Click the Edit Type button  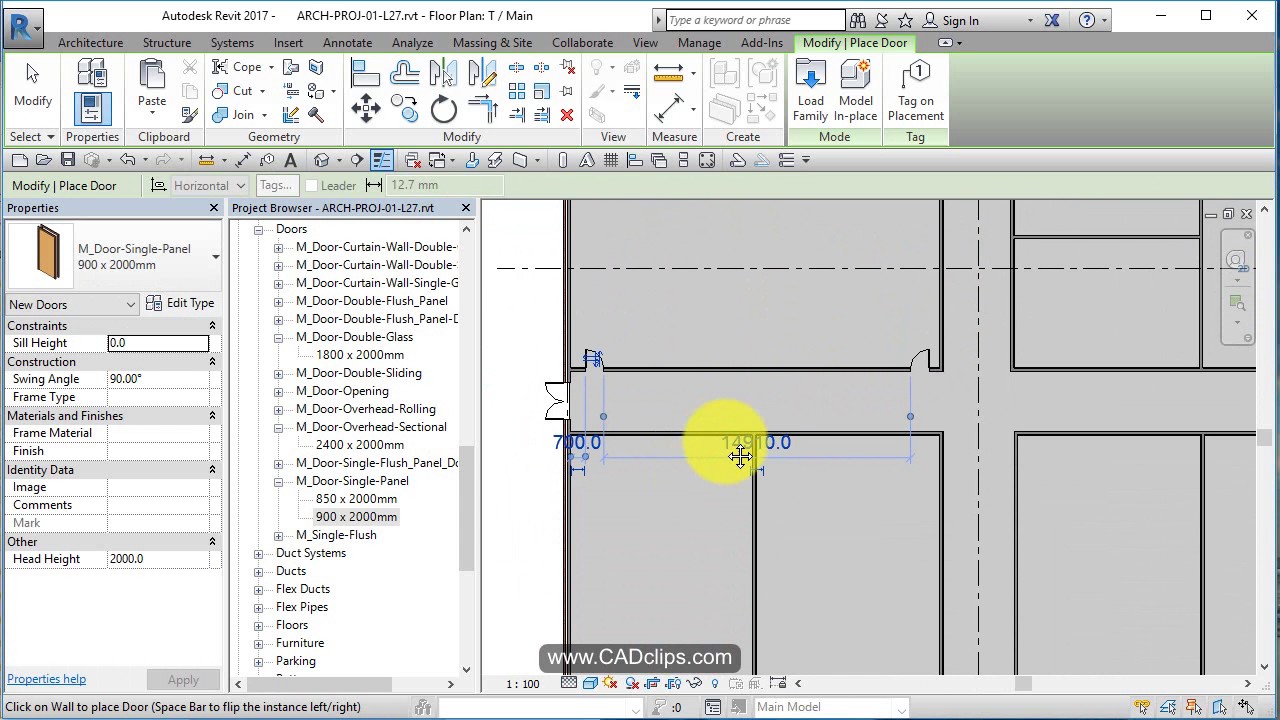(x=190, y=303)
